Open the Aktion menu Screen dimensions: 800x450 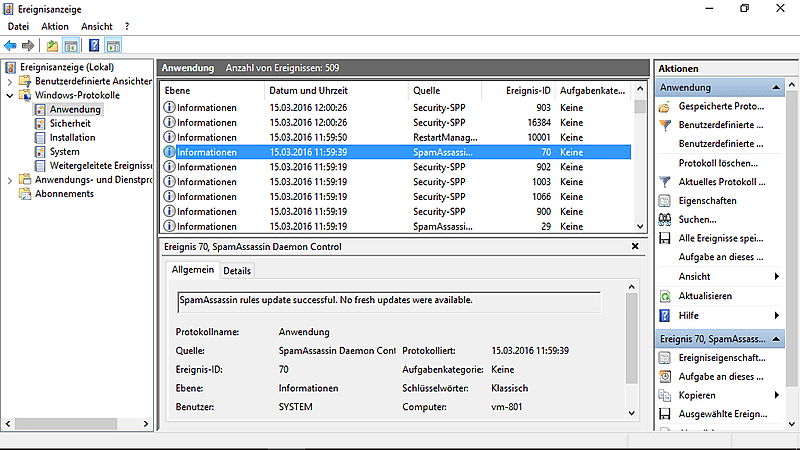click(55, 26)
